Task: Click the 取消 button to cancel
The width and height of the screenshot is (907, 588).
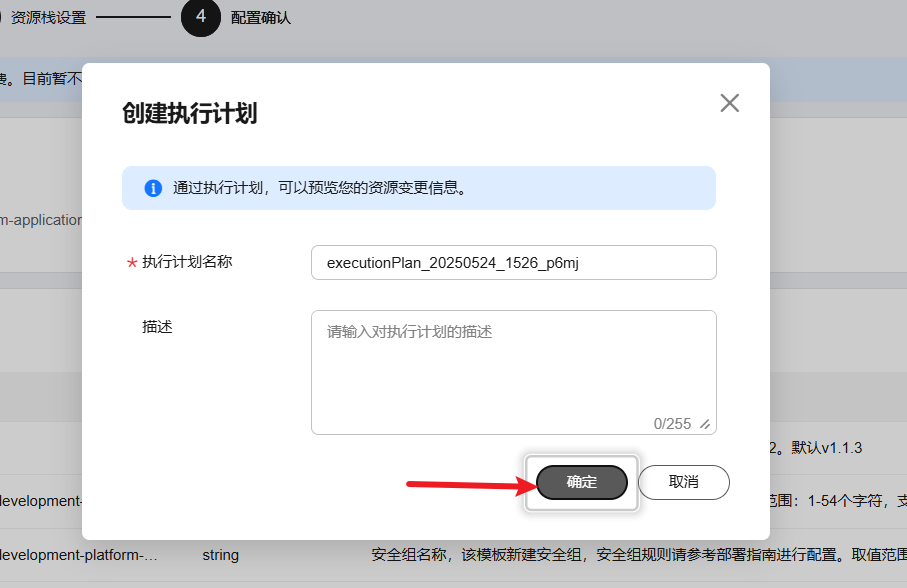Action: [683, 482]
